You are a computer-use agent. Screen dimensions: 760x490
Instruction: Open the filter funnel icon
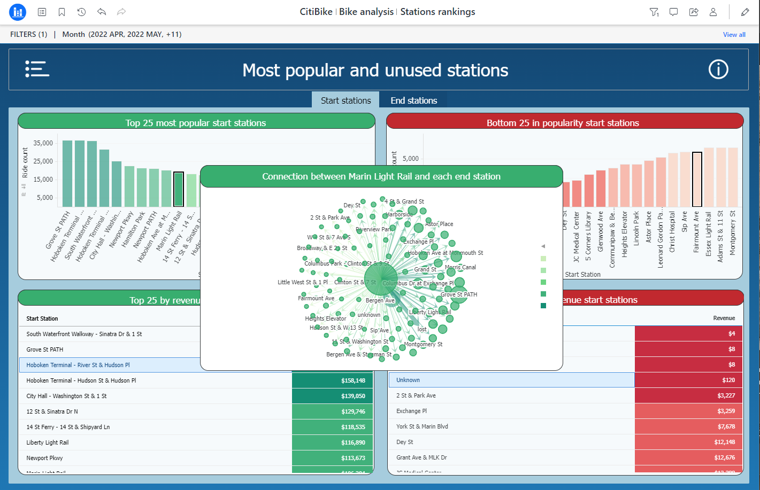click(x=654, y=12)
